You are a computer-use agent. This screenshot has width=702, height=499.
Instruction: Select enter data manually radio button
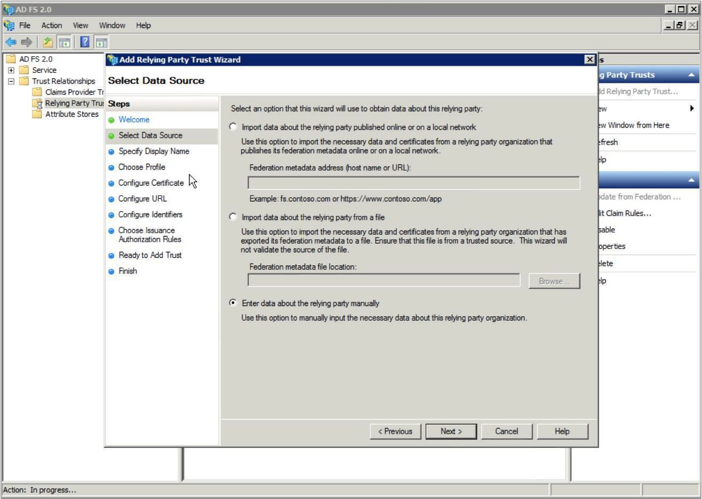coord(233,303)
